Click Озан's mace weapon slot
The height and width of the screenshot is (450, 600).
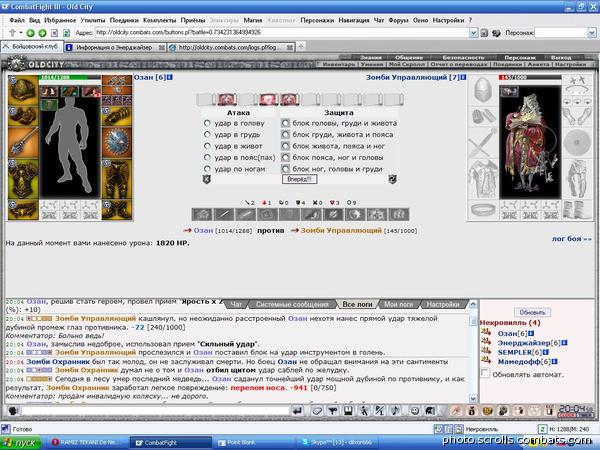[x=23, y=143]
